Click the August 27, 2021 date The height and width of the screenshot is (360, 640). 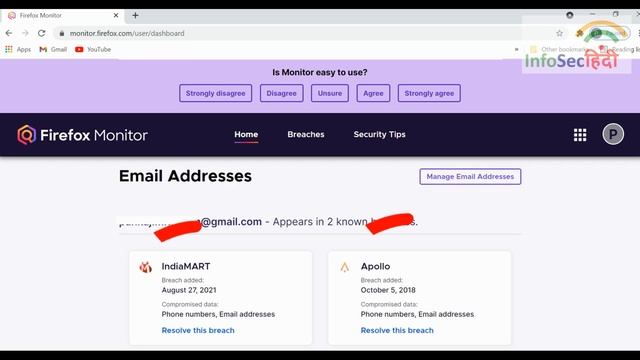point(189,290)
